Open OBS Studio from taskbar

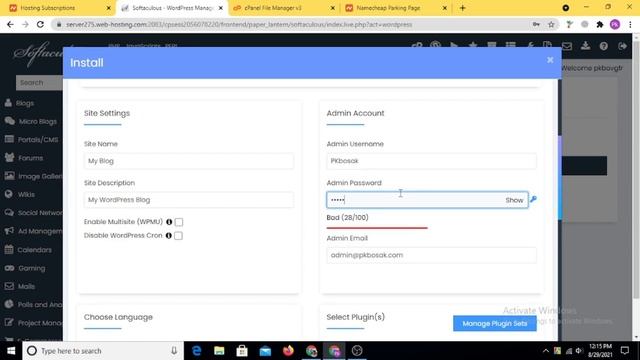[357, 351]
